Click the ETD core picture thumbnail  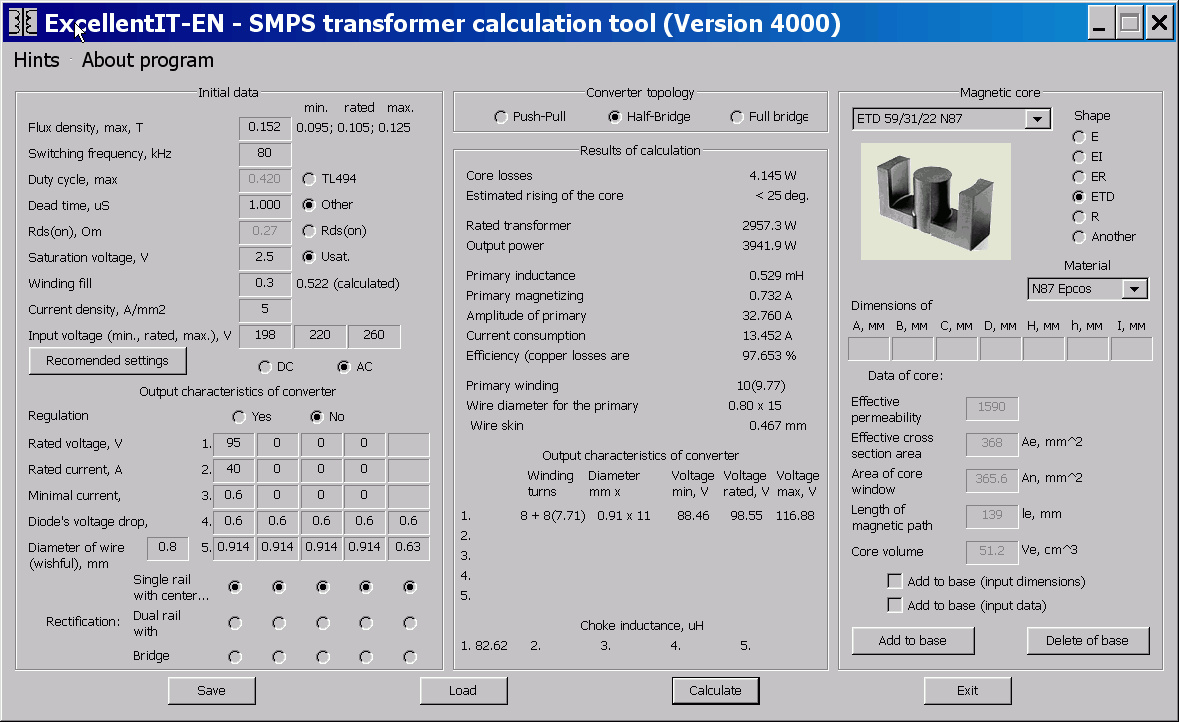click(x=935, y=202)
